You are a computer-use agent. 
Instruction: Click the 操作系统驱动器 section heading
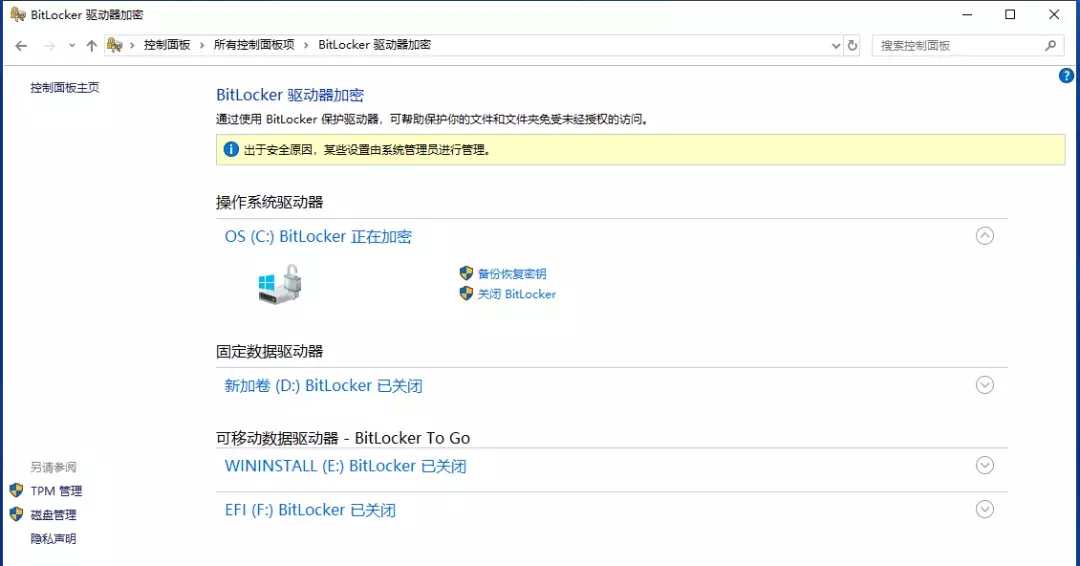click(269, 202)
